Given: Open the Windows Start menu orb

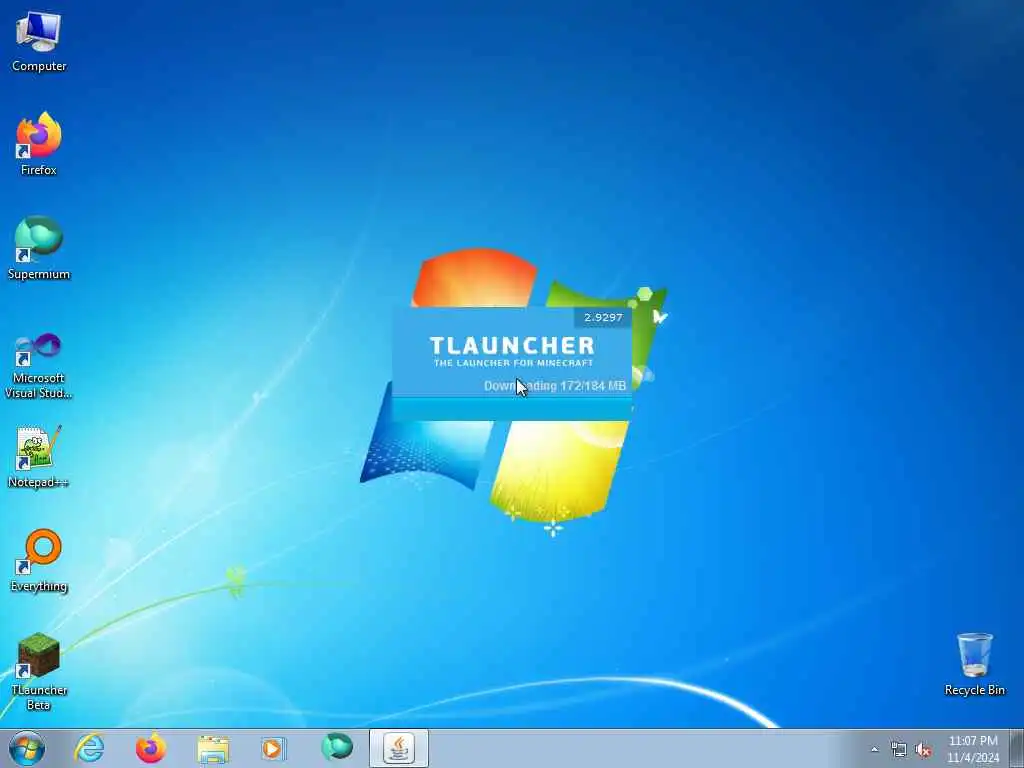Looking at the screenshot, I should pyautogui.click(x=27, y=748).
